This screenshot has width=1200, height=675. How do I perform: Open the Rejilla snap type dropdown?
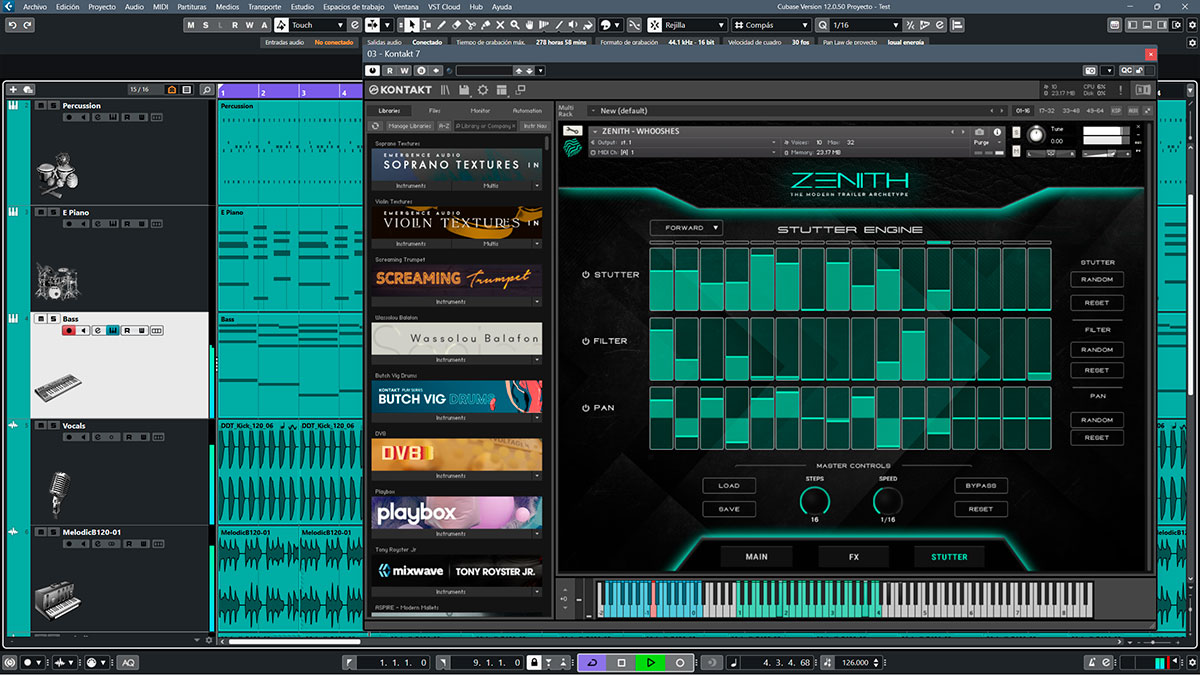tap(694, 25)
